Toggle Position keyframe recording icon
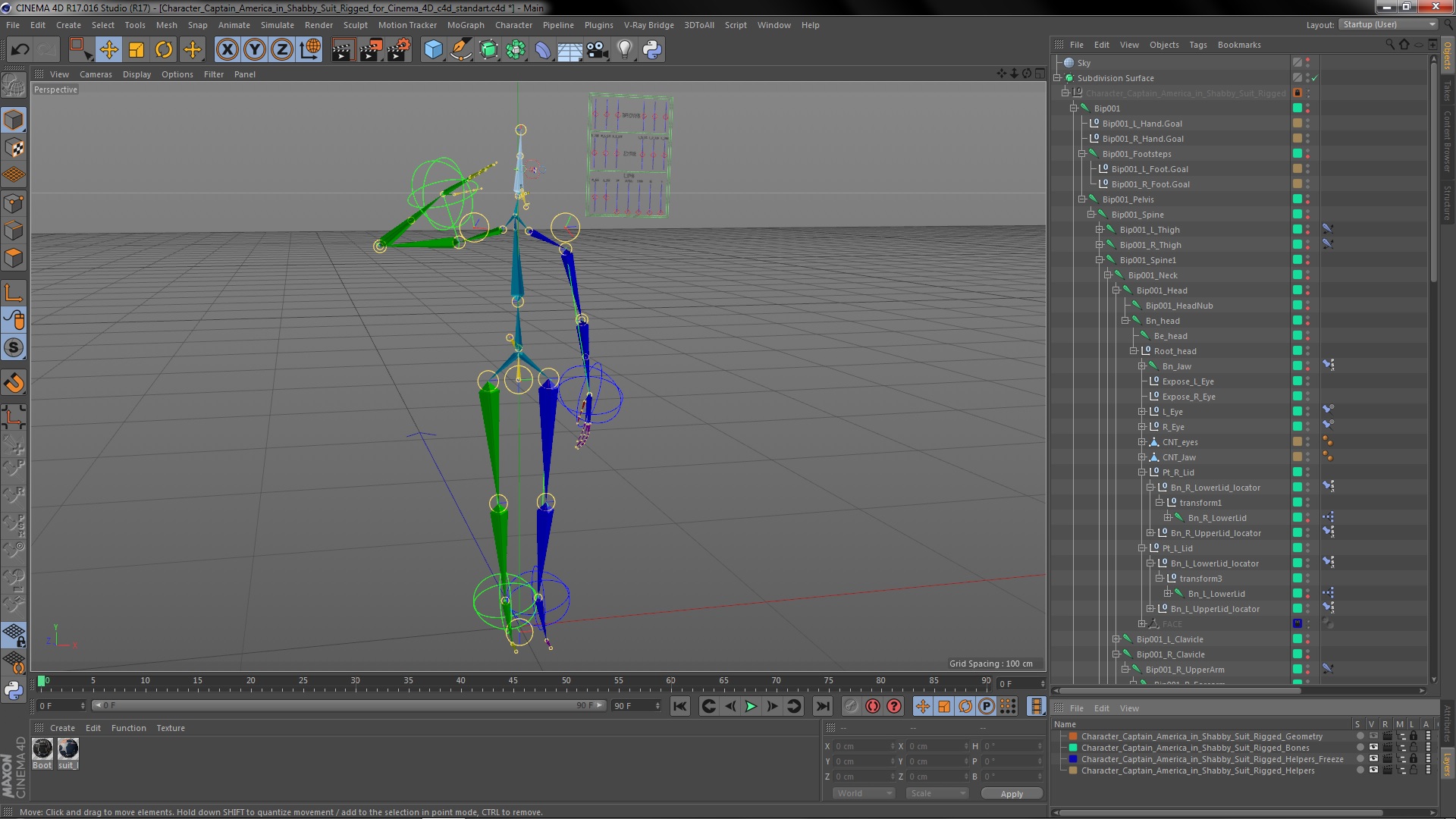 click(922, 706)
